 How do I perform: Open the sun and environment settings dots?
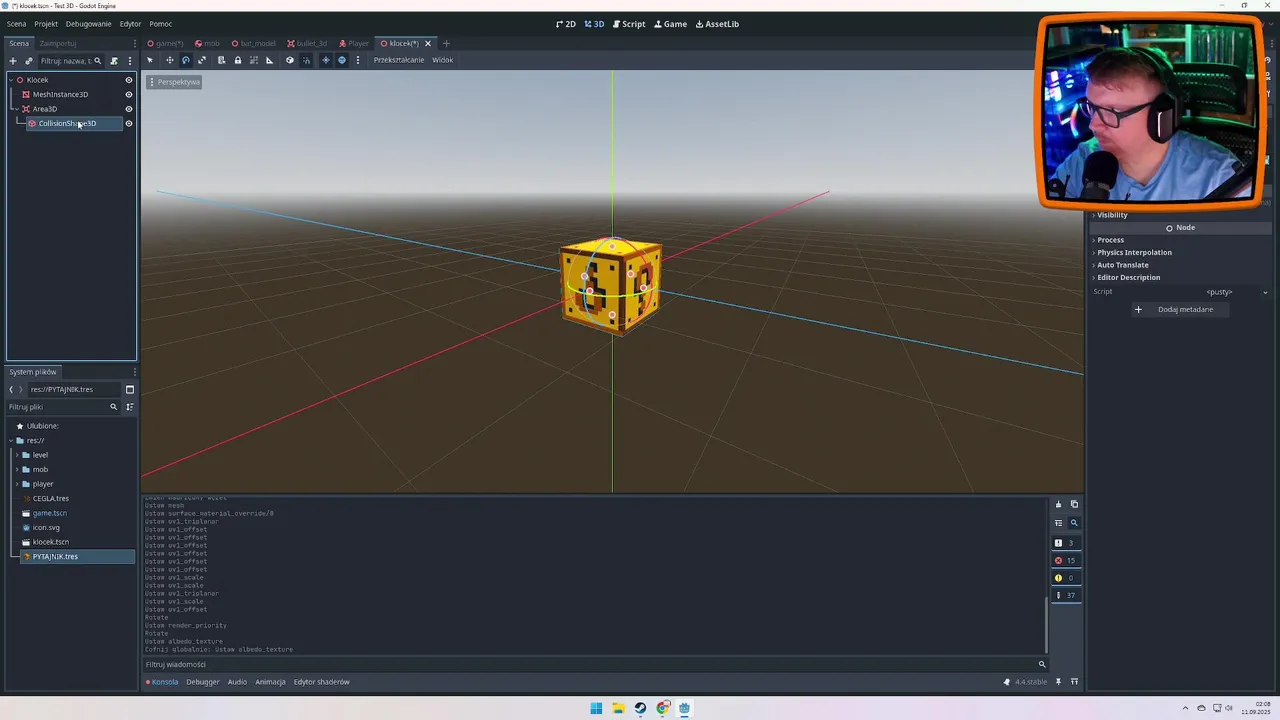(x=357, y=60)
